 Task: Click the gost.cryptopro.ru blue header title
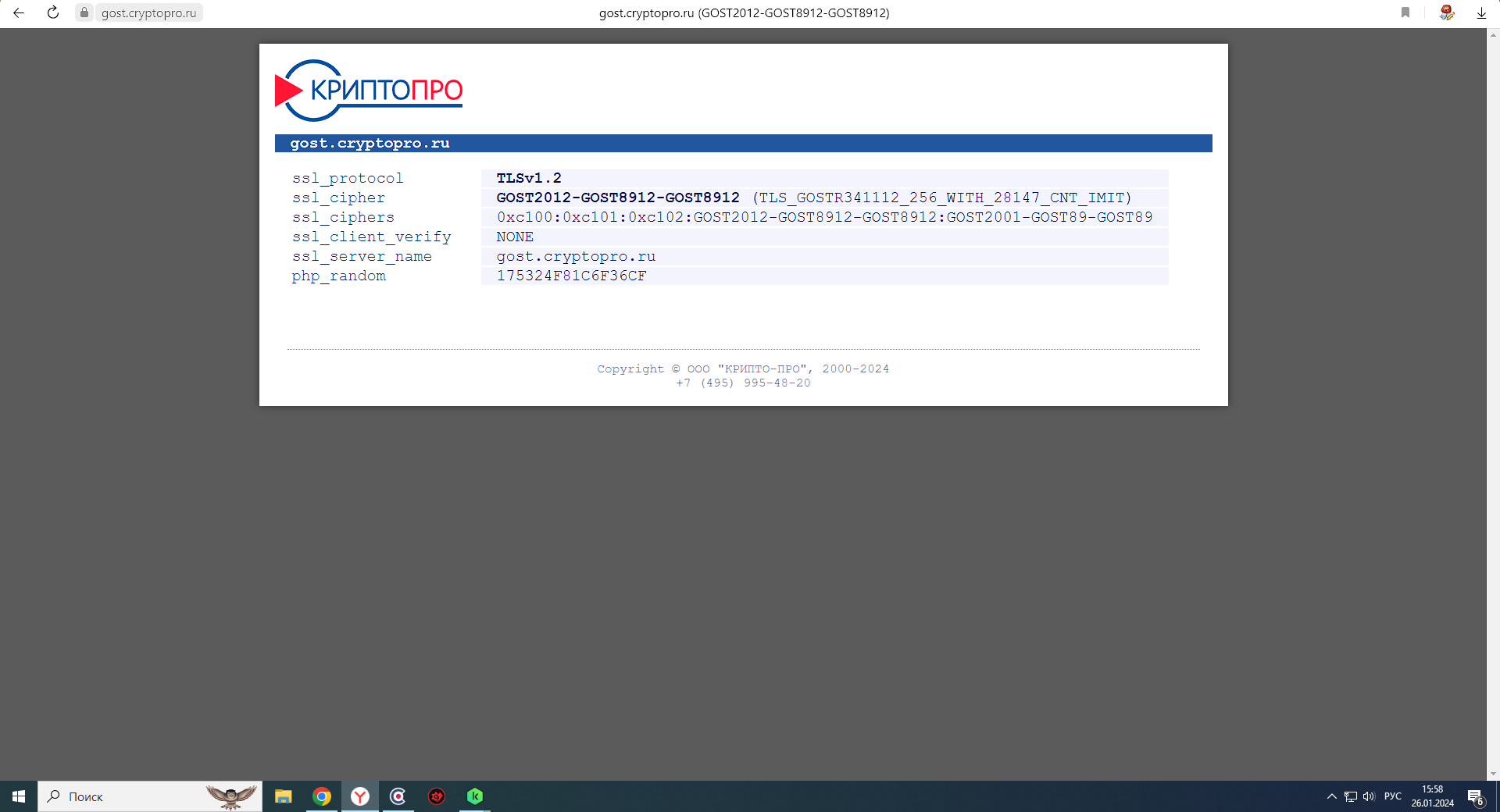pyautogui.click(x=370, y=143)
